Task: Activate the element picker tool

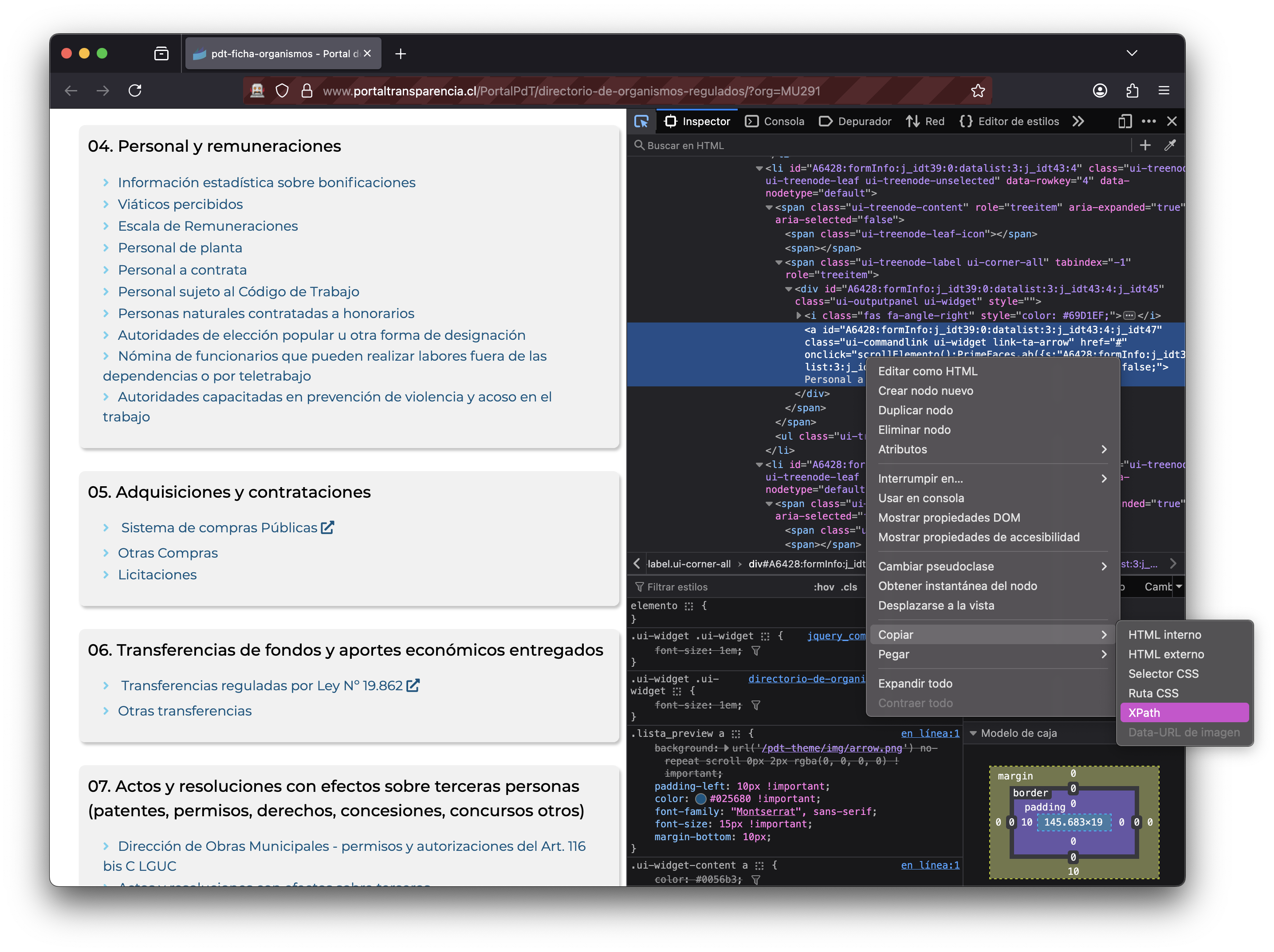Action: tap(641, 122)
